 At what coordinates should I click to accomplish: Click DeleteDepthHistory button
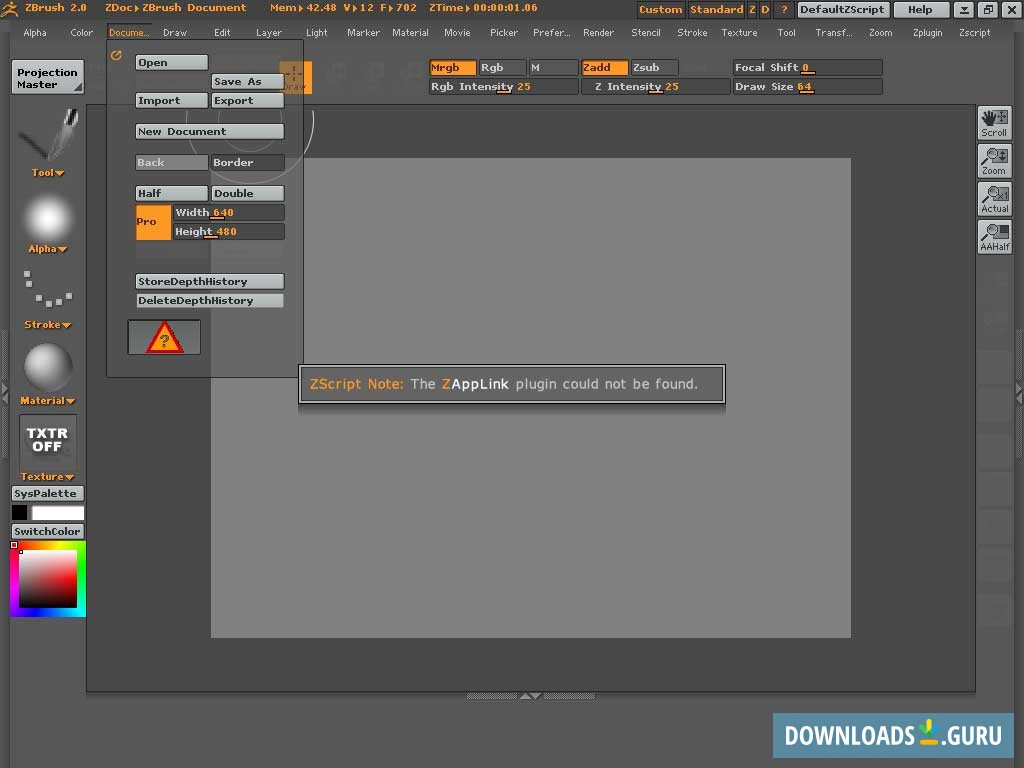pos(210,300)
